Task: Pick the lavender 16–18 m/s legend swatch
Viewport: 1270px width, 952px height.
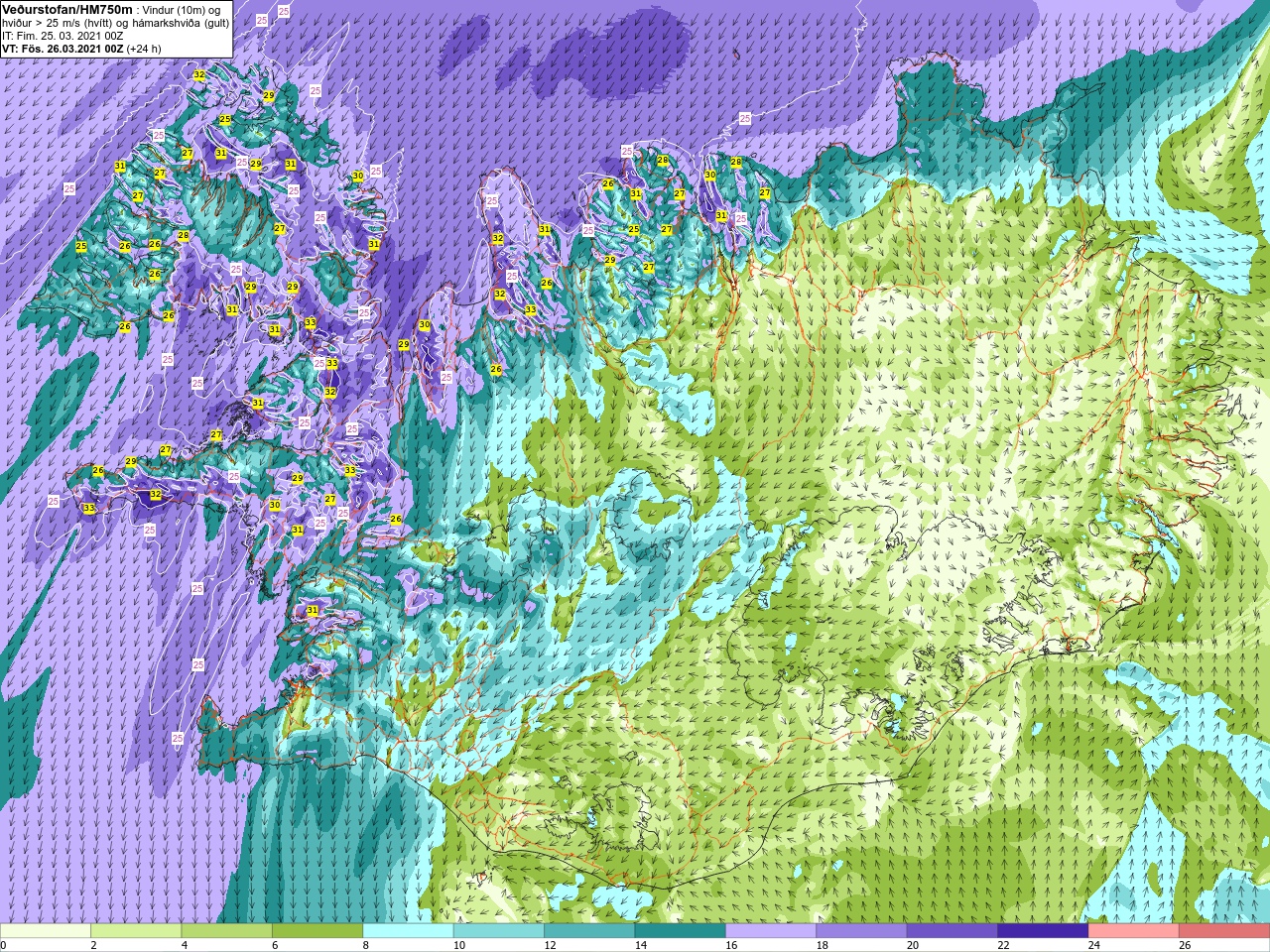Action: click(771, 931)
